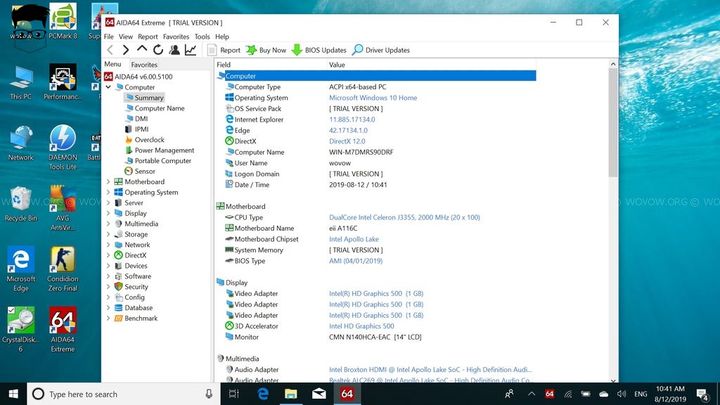Expand the Motherboard tree node
This screenshot has height=405, width=720.
109,182
